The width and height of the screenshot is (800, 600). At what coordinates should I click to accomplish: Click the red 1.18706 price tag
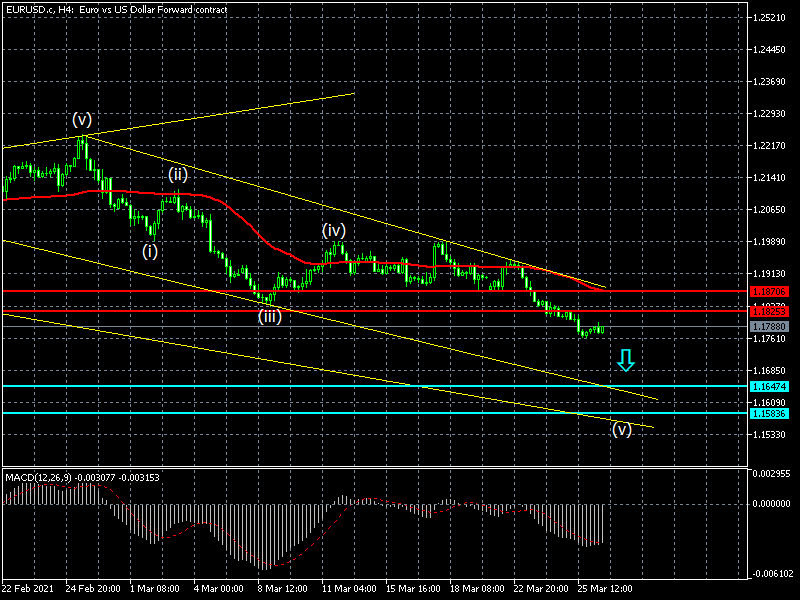(769, 292)
